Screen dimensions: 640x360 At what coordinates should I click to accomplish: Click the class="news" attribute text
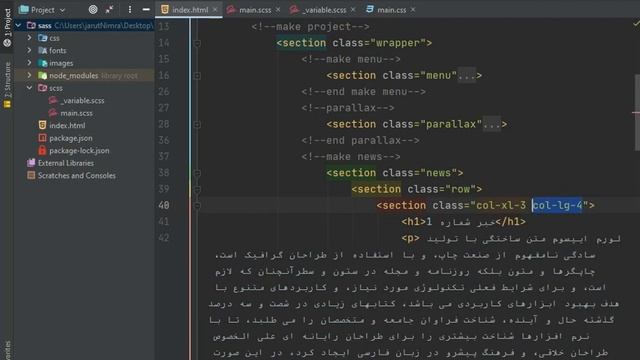[x=420, y=173]
